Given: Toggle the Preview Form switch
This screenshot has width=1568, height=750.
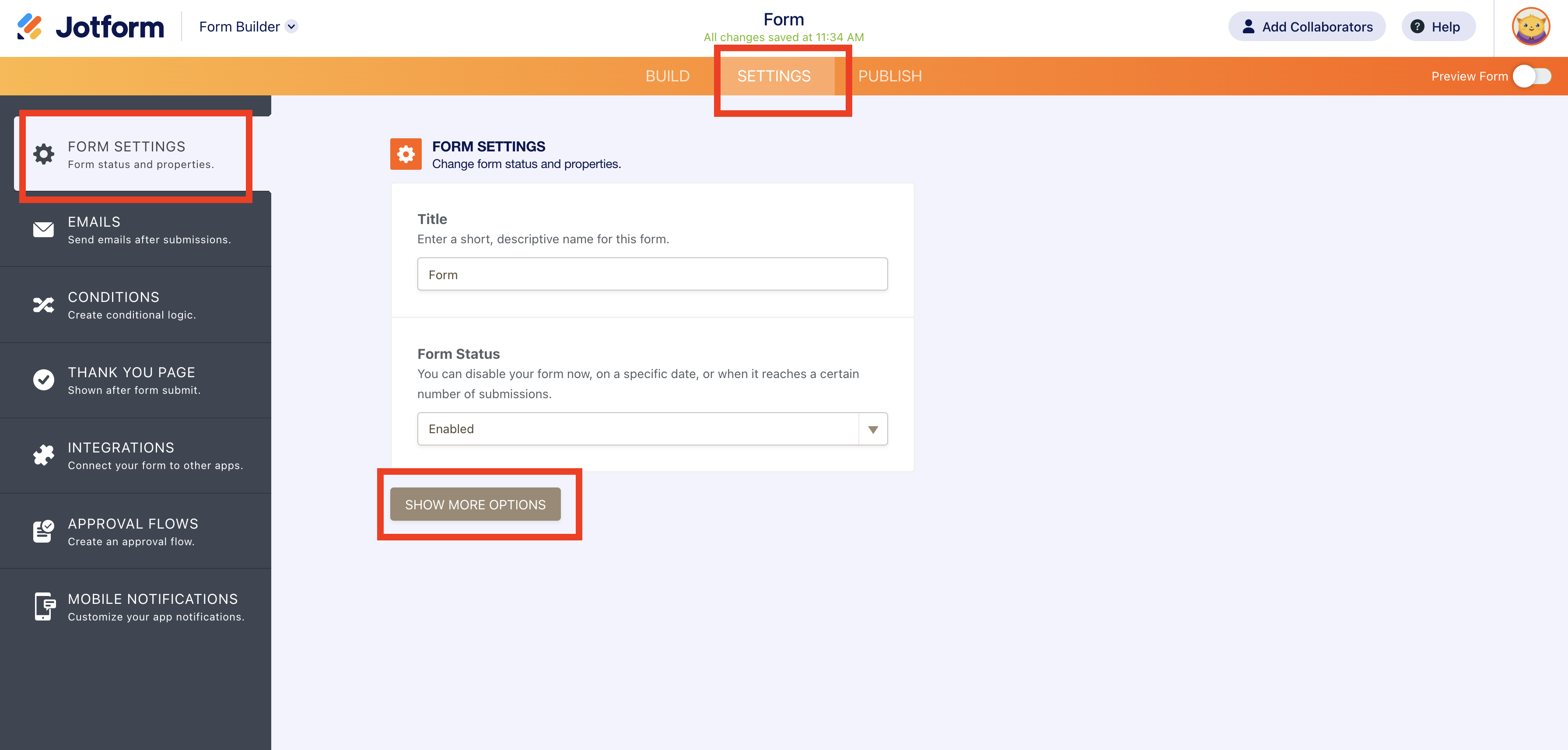Looking at the screenshot, I should (1532, 76).
